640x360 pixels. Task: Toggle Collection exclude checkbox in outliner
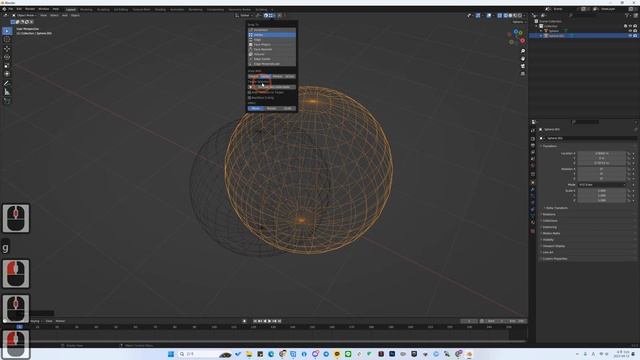click(x=625, y=26)
